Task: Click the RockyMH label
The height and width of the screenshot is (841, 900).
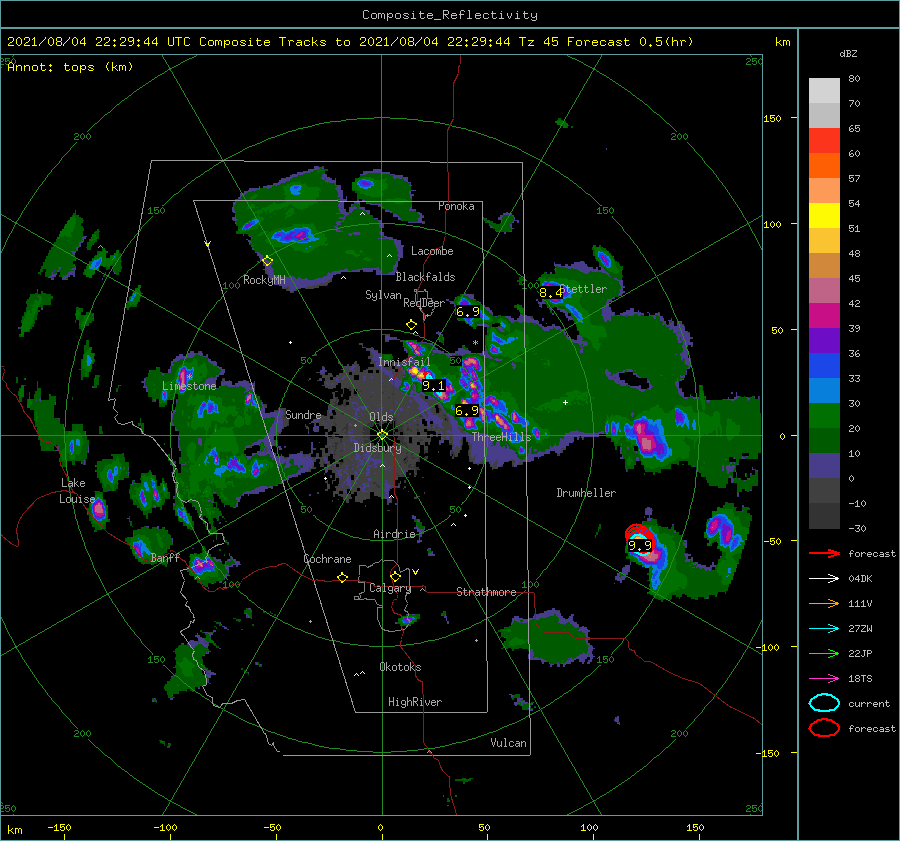Action: tap(264, 280)
